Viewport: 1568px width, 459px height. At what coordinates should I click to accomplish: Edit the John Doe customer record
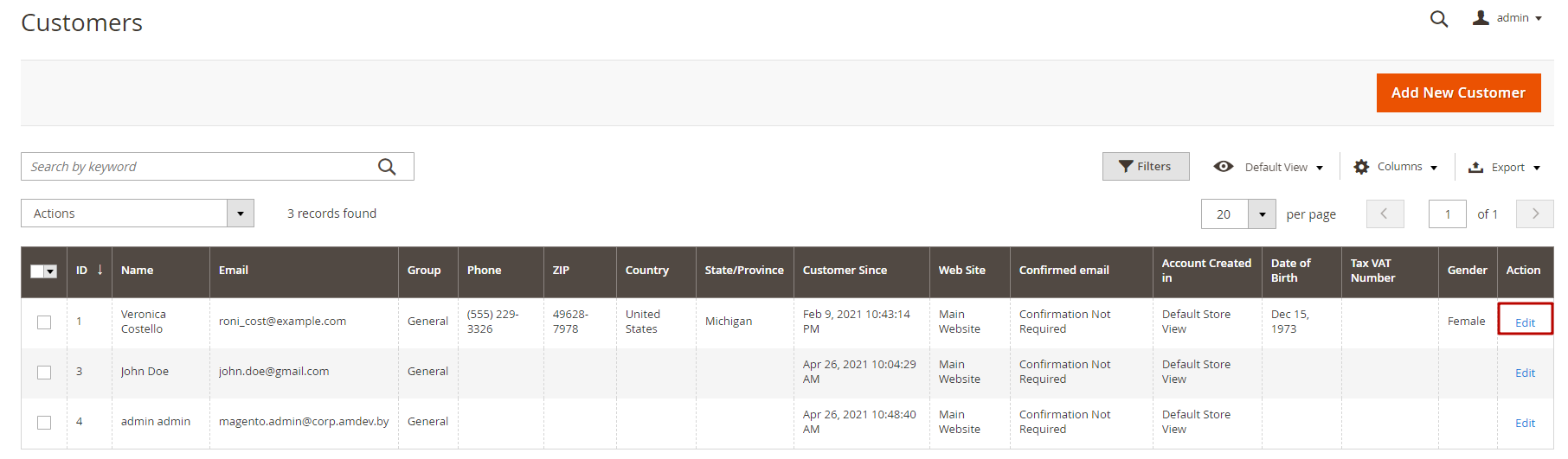point(1525,373)
